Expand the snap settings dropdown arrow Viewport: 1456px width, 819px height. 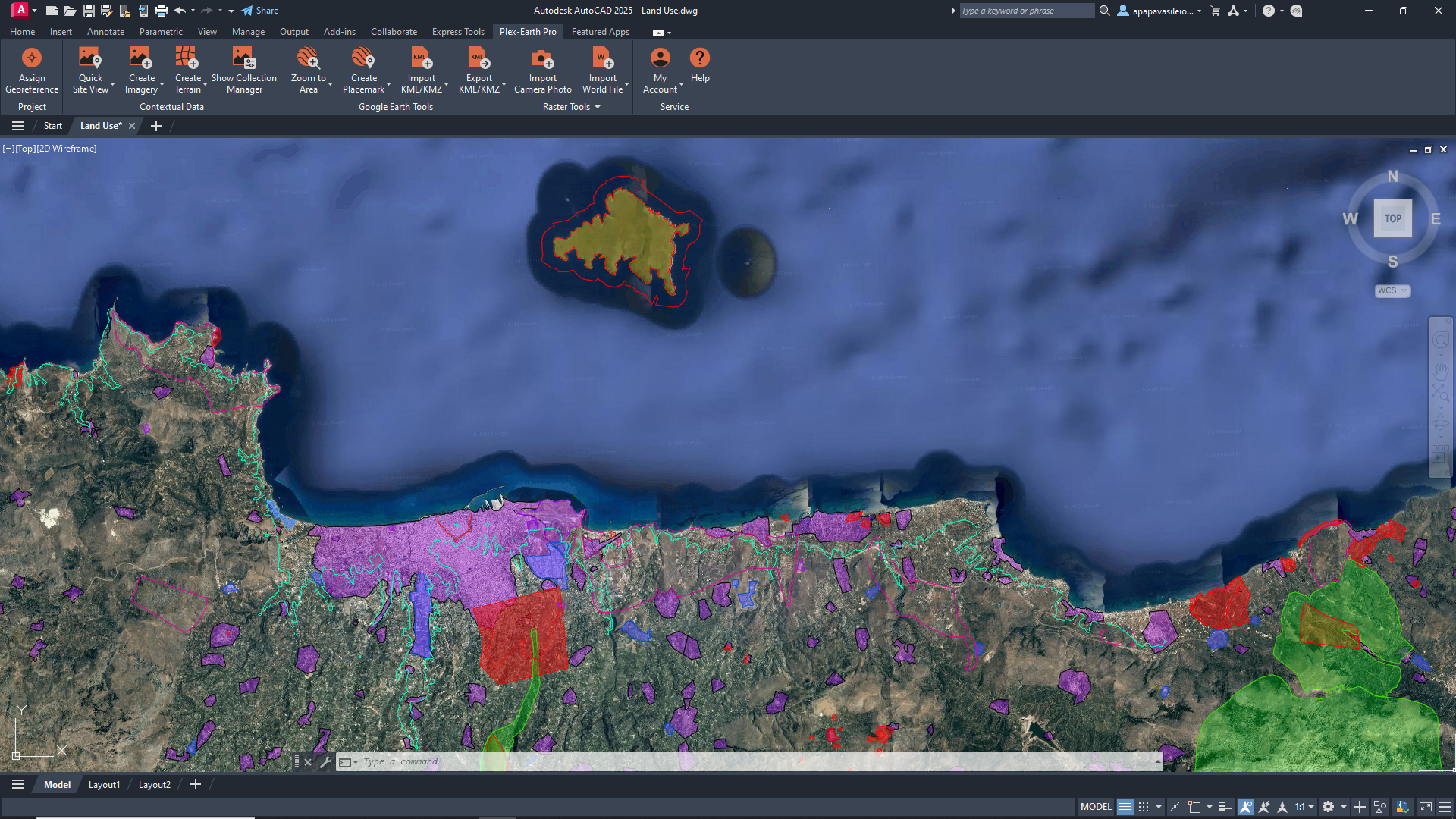(1158, 806)
